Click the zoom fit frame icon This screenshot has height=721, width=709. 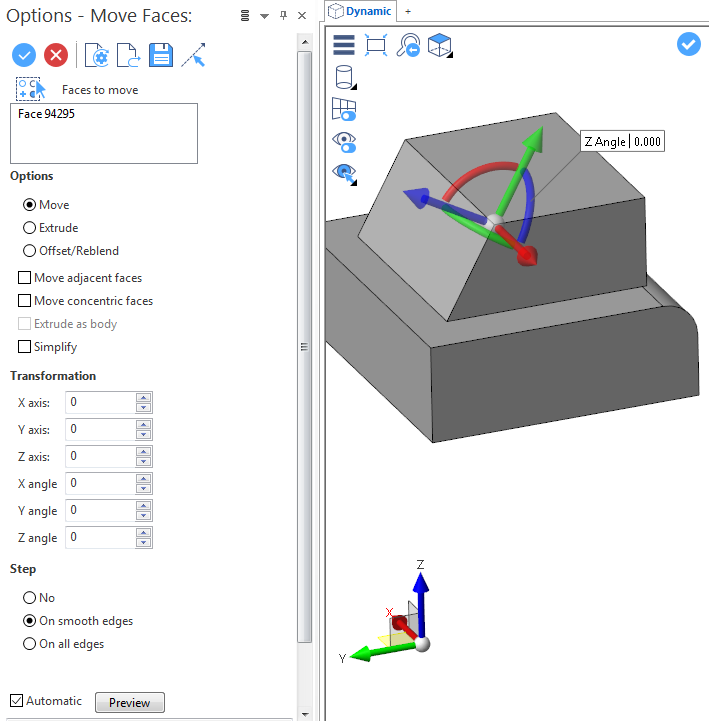tap(376, 45)
